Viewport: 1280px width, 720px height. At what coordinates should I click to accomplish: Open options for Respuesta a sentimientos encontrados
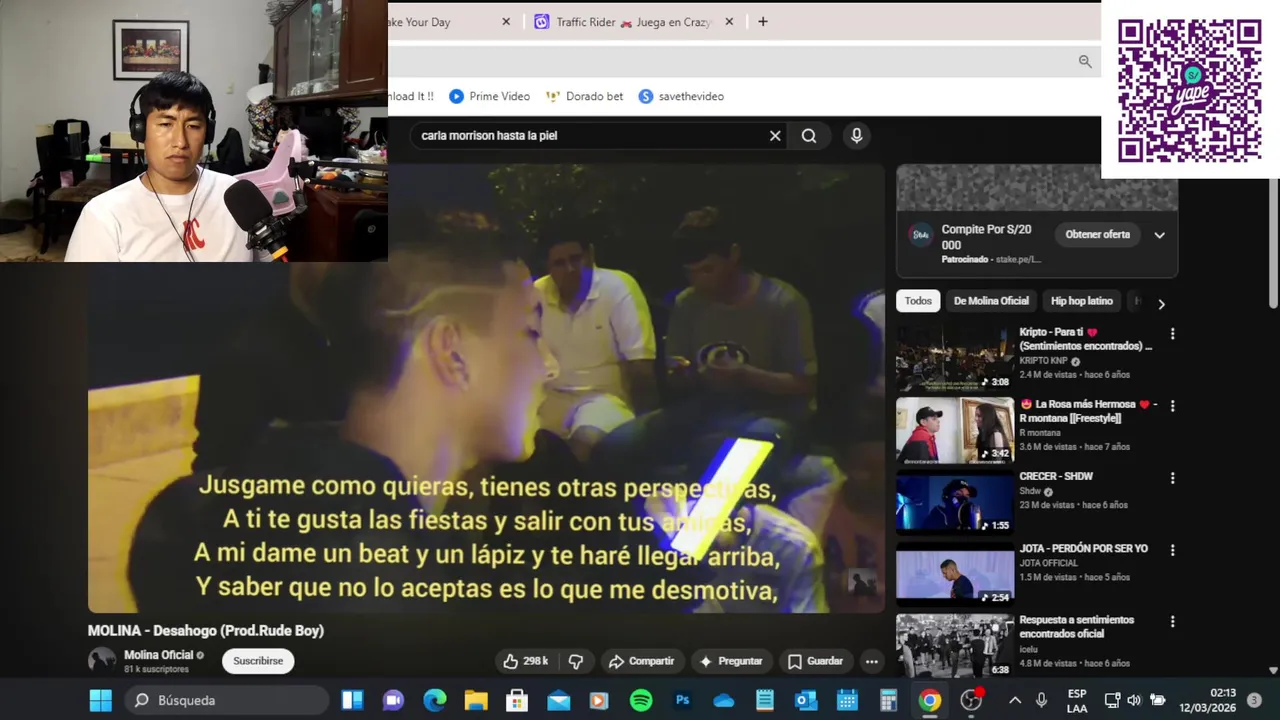(1173, 622)
